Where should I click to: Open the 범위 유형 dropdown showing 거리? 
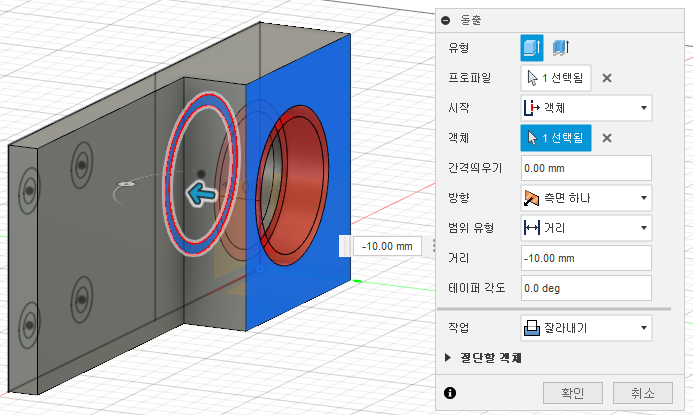586,228
